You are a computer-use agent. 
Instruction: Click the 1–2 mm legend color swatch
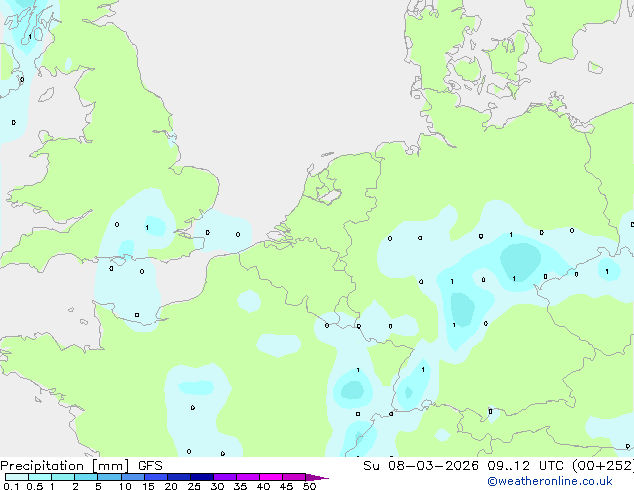[63, 477]
